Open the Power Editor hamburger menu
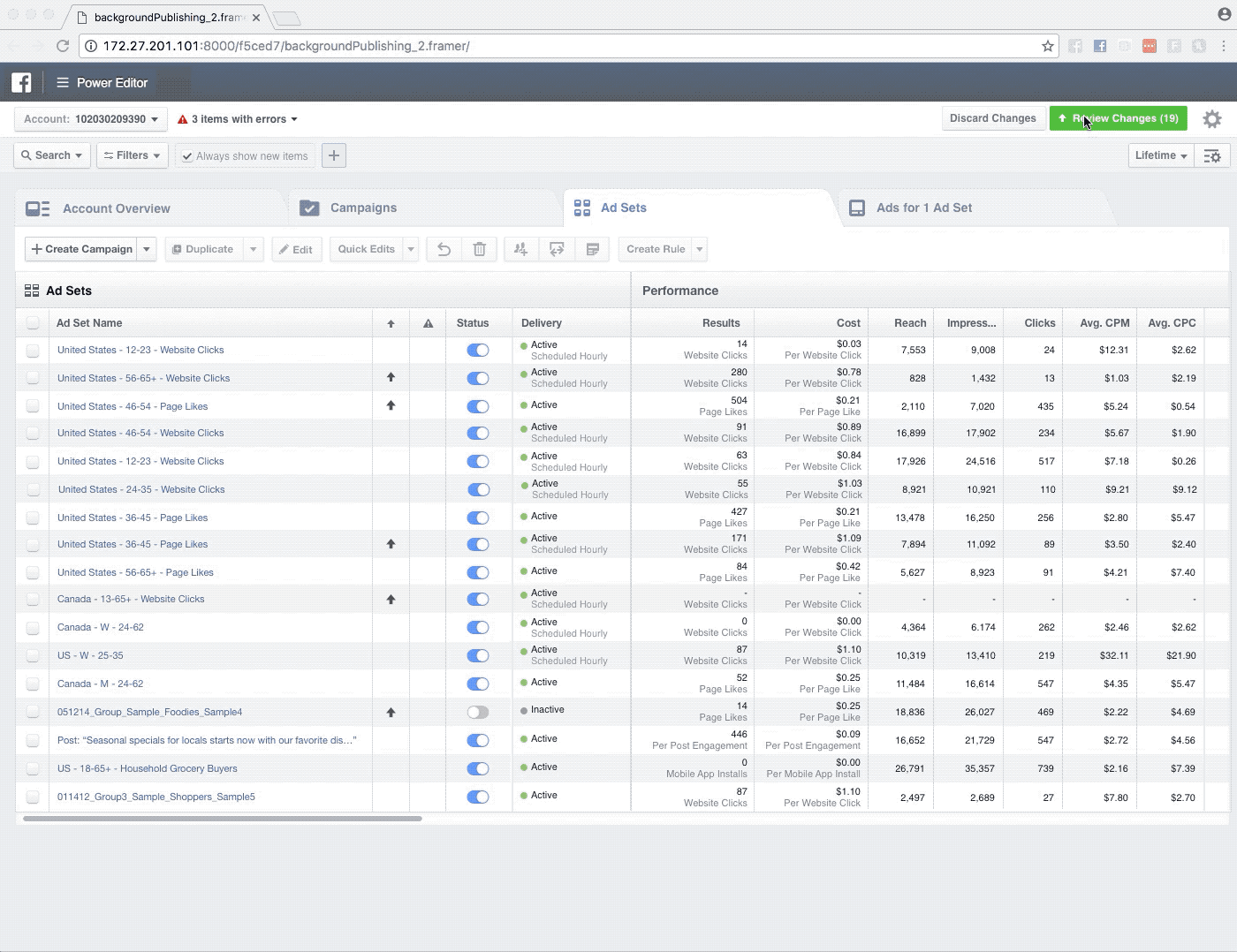Viewport: 1237px width, 952px height. coord(63,82)
